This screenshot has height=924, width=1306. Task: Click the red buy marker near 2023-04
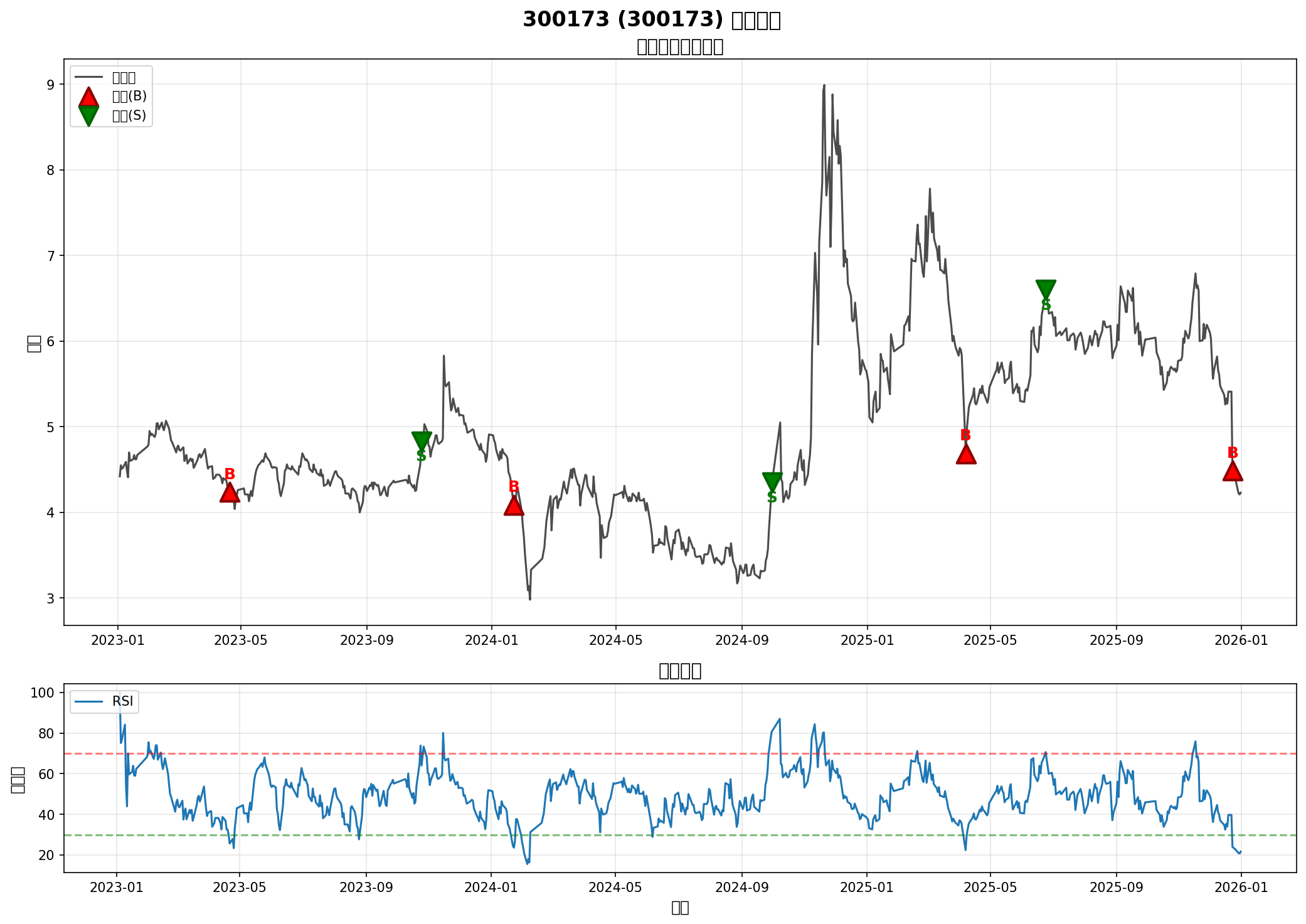point(230,494)
